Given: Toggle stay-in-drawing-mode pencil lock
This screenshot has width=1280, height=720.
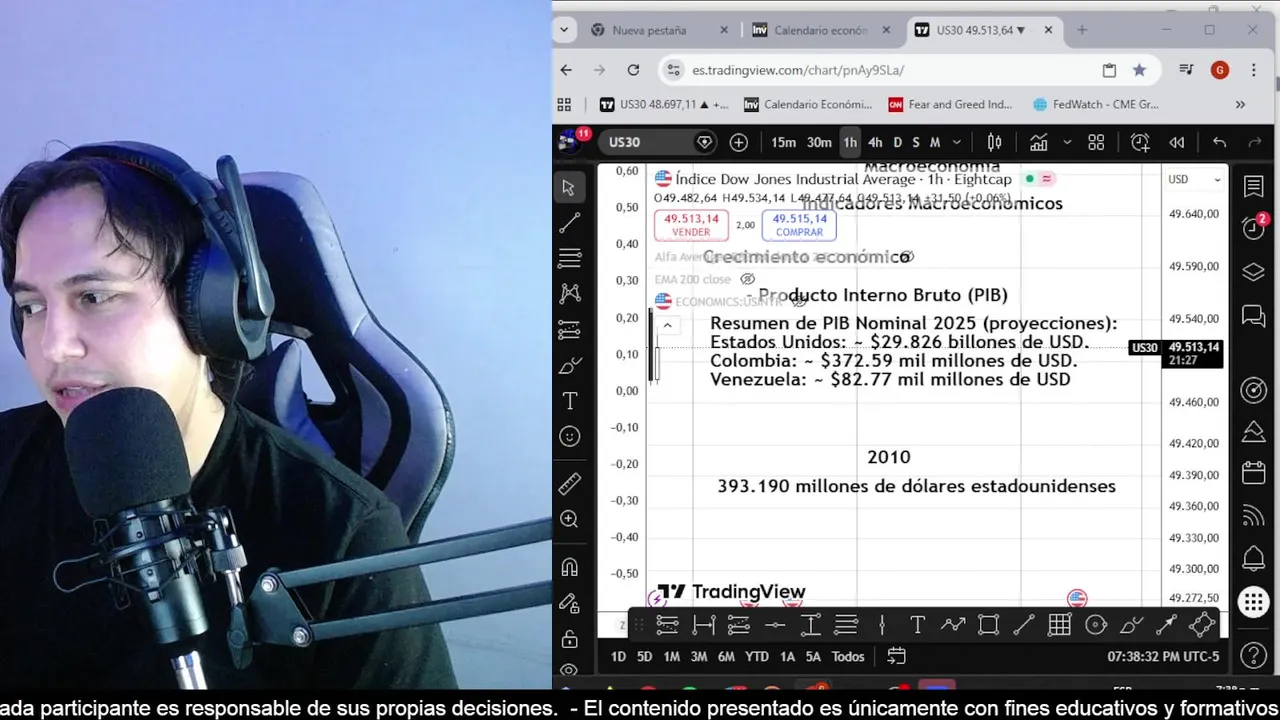Looking at the screenshot, I should click(569, 603).
